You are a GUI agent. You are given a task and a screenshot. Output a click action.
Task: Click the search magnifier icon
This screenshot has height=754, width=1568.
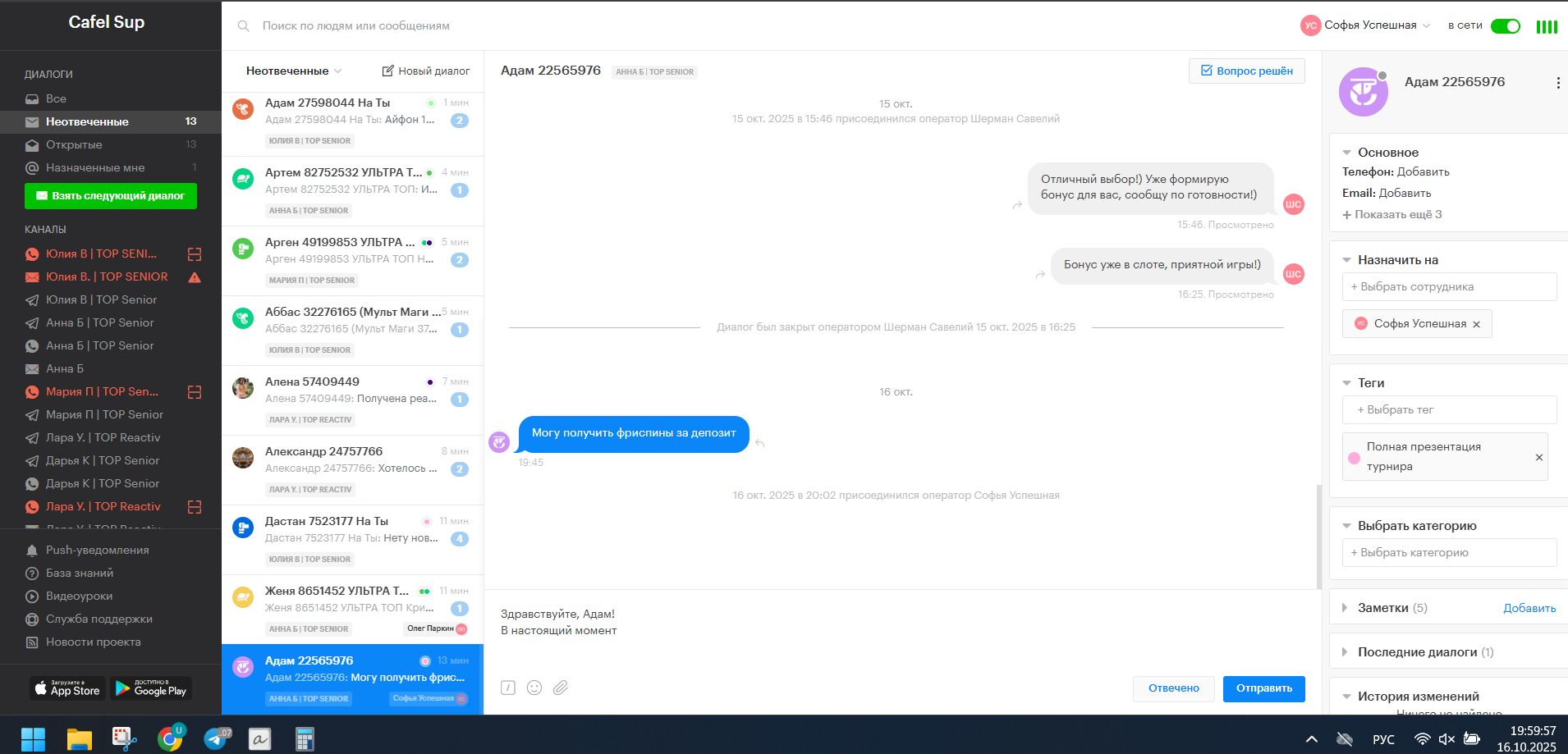click(243, 26)
